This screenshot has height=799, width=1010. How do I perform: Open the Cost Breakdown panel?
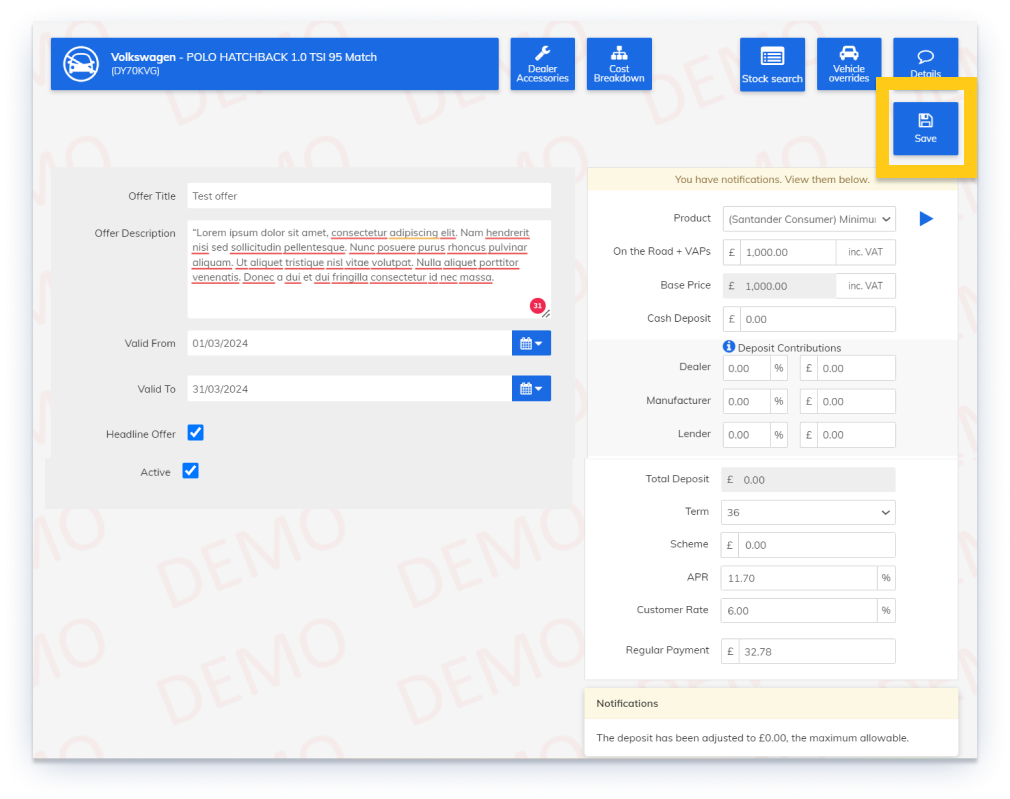click(x=619, y=64)
